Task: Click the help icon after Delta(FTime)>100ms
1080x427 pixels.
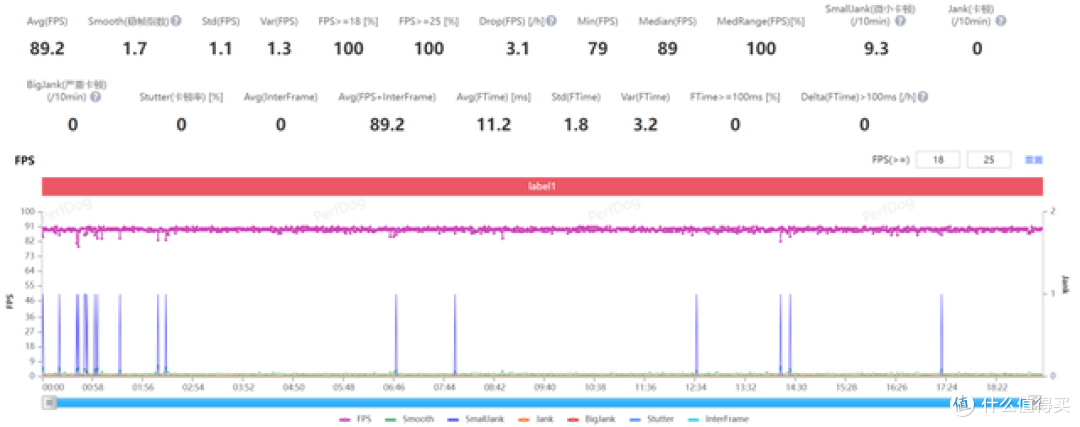Action: click(x=922, y=97)
